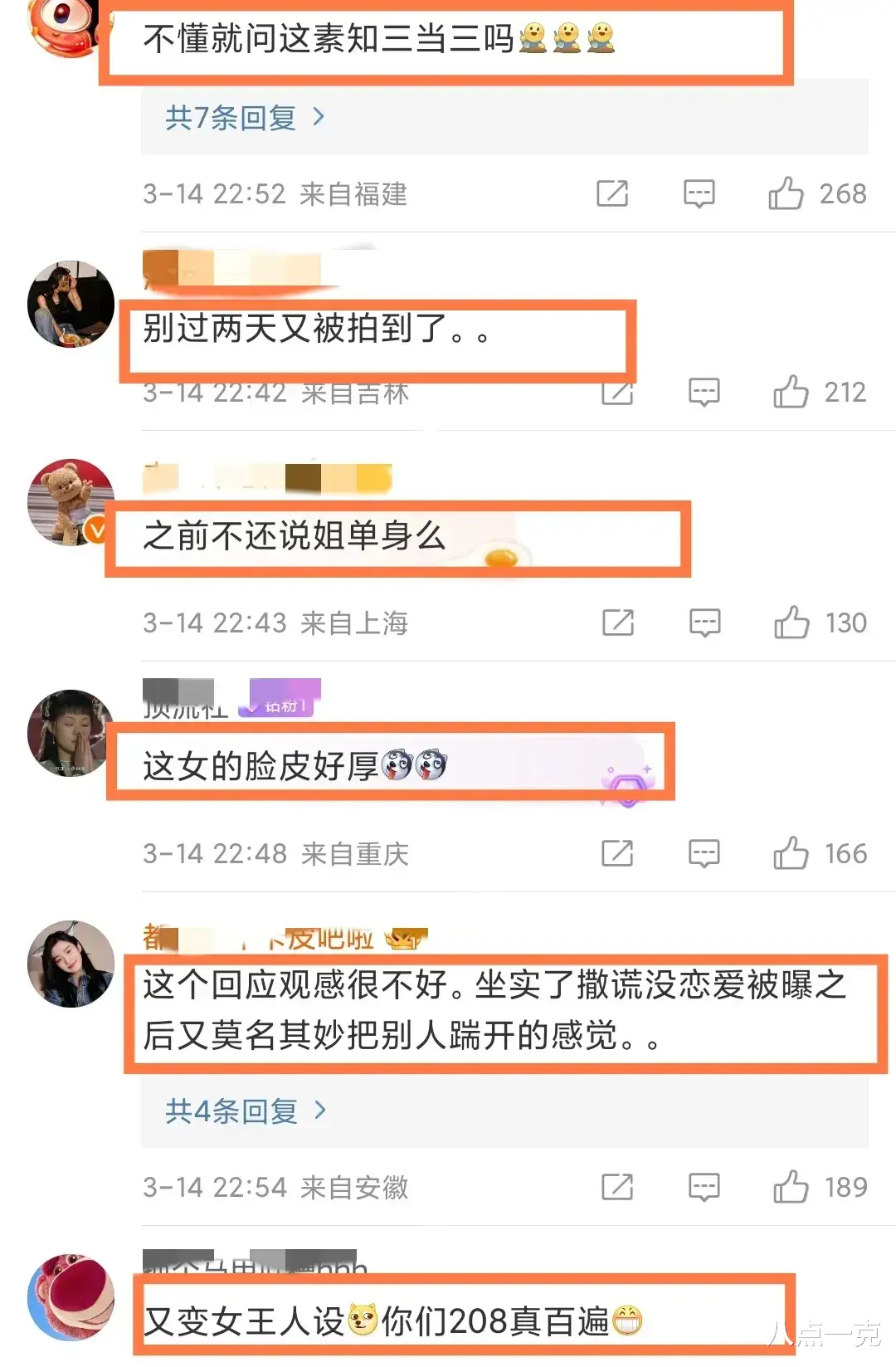Open avatar of 吉林 commenter
896x1367 pixels.
(x=71, y=304)
